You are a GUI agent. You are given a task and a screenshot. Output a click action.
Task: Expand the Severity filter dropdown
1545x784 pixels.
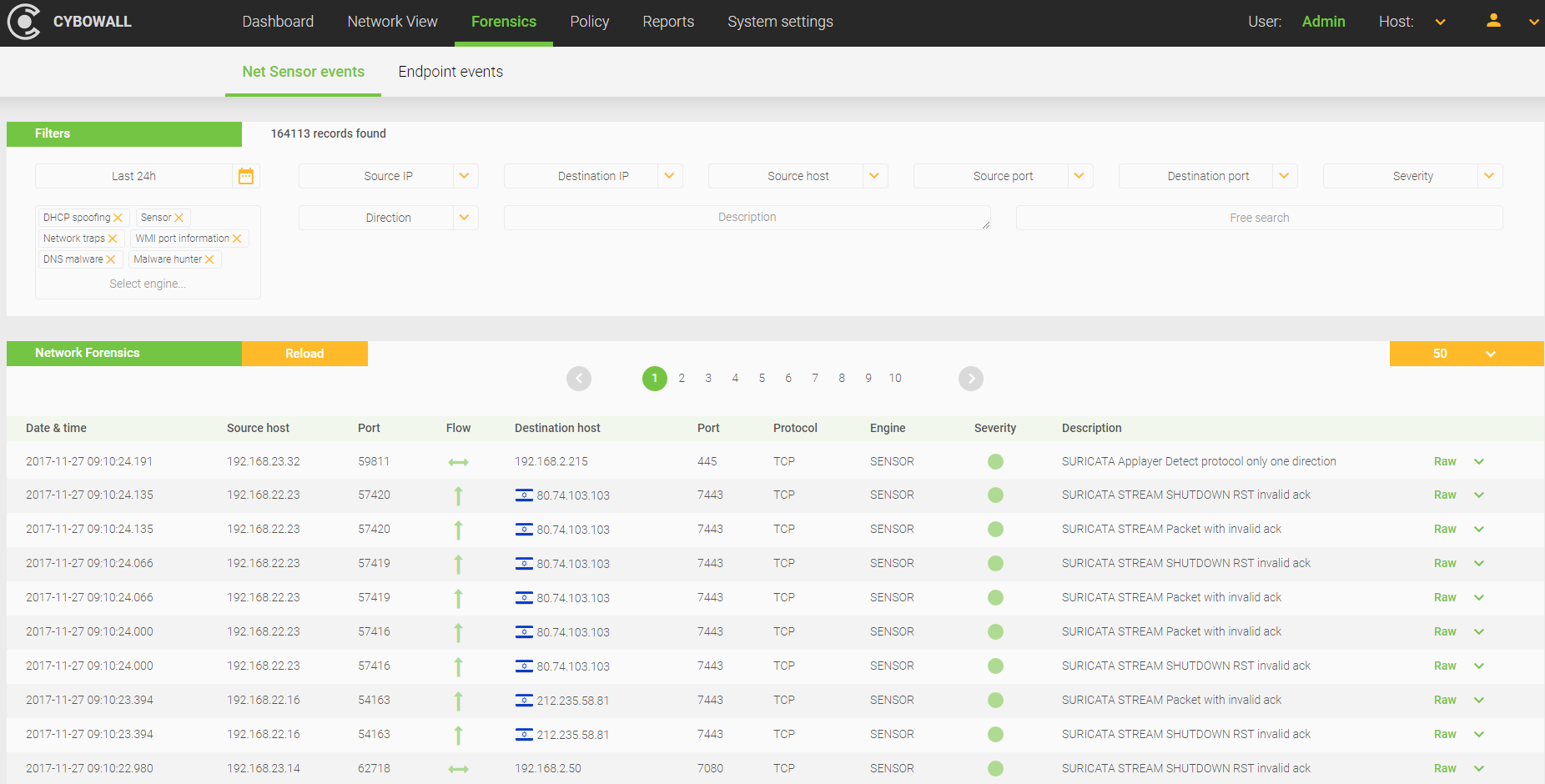coord(1489,176)
